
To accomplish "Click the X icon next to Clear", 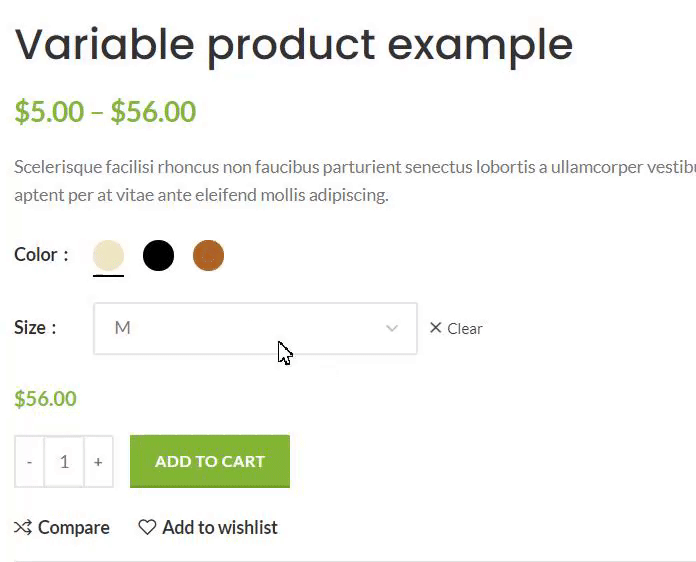I will 435,328.
